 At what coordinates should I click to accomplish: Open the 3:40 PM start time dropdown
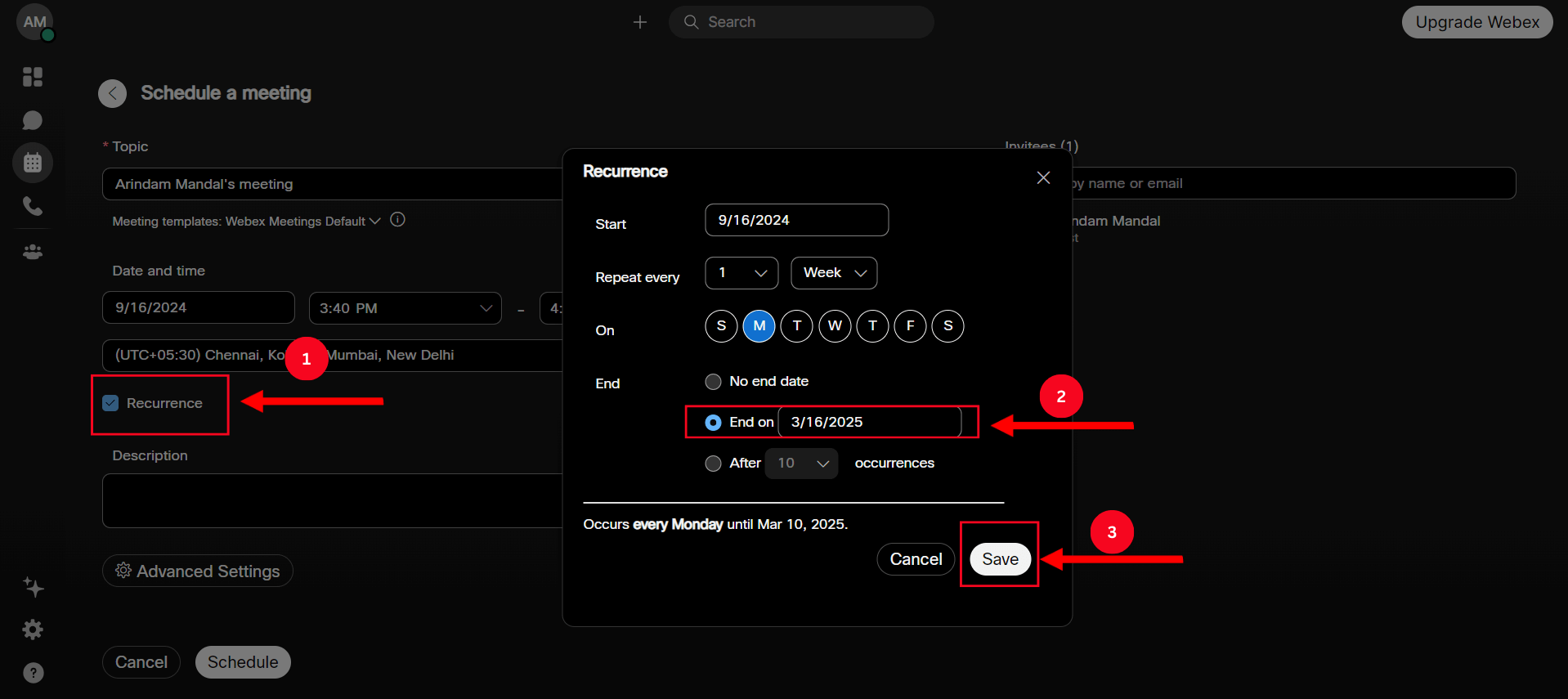tap(405, 308)
